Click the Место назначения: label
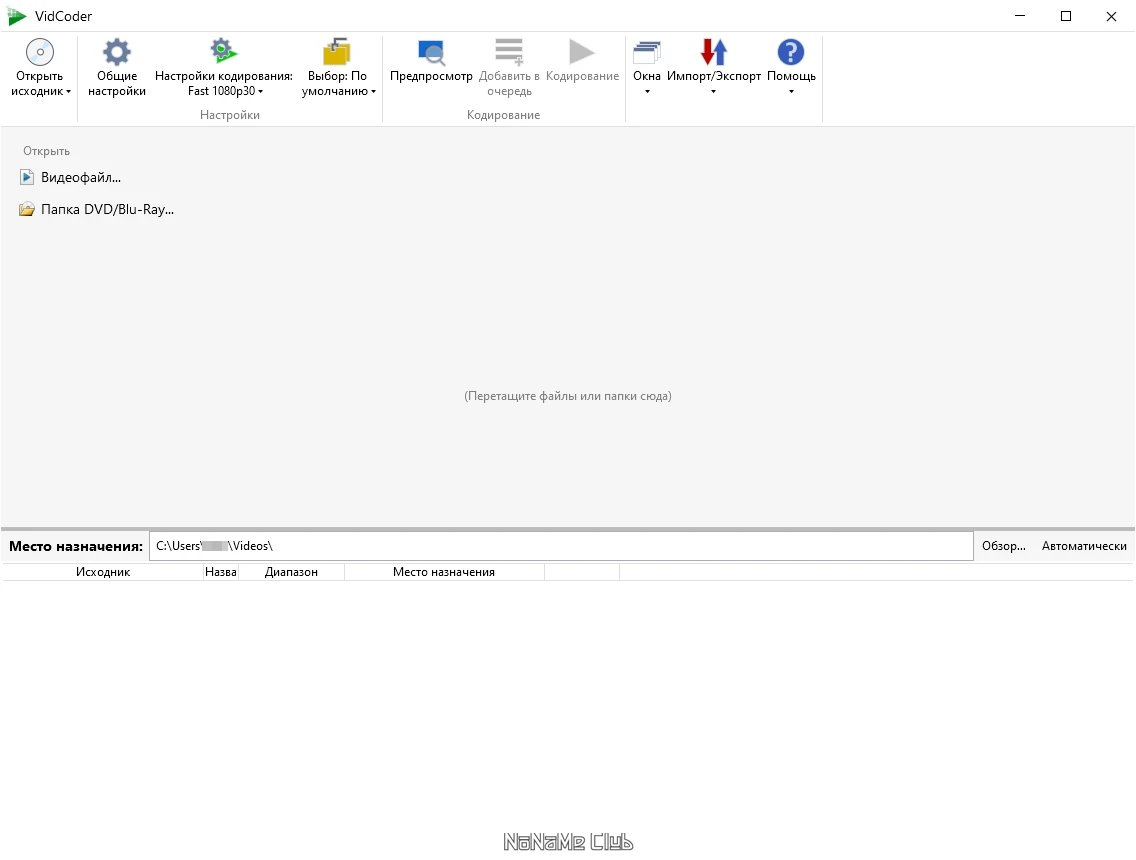 (x=76, y=546)
